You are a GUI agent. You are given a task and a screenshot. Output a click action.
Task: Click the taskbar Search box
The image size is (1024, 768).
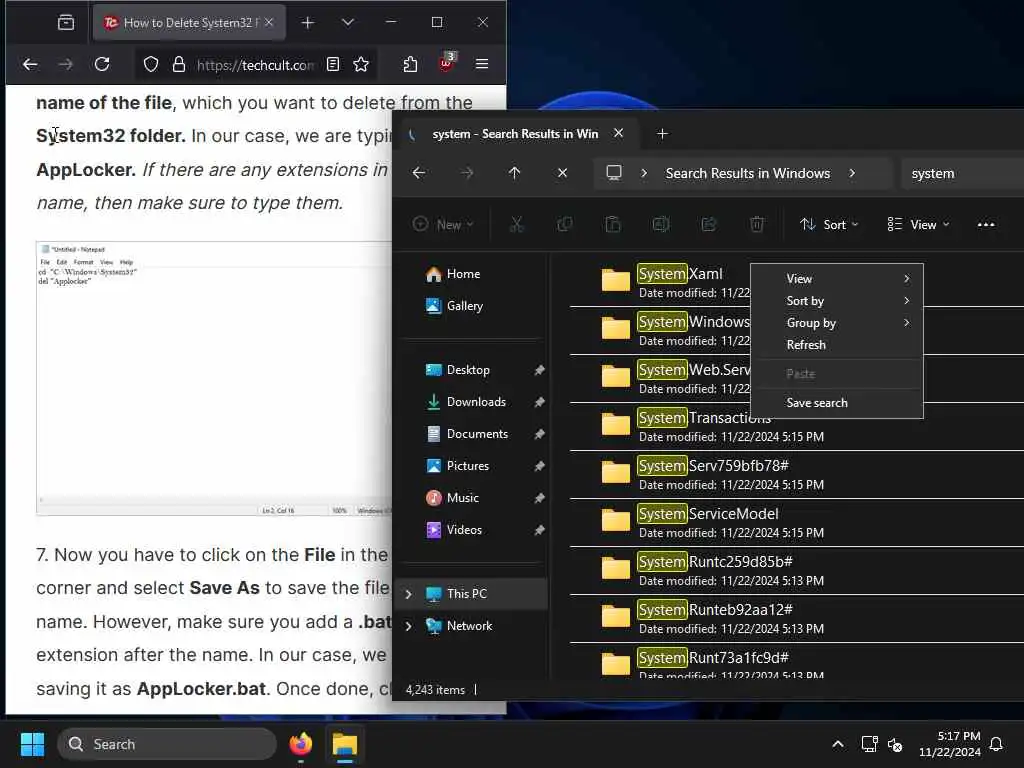click(x=167, y=744)
